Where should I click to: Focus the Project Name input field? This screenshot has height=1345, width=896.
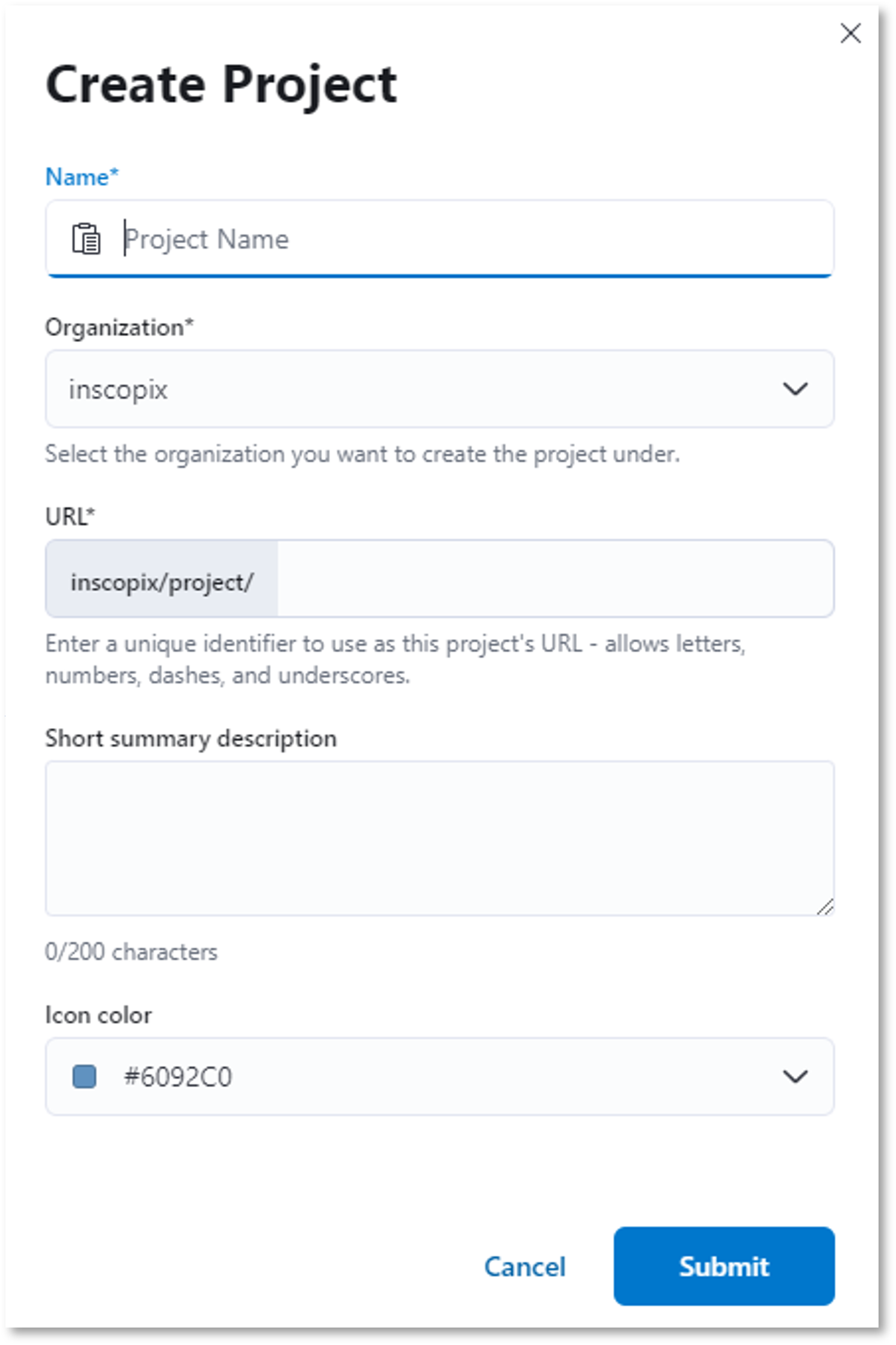pyautogui.click(x=440, y=239)
